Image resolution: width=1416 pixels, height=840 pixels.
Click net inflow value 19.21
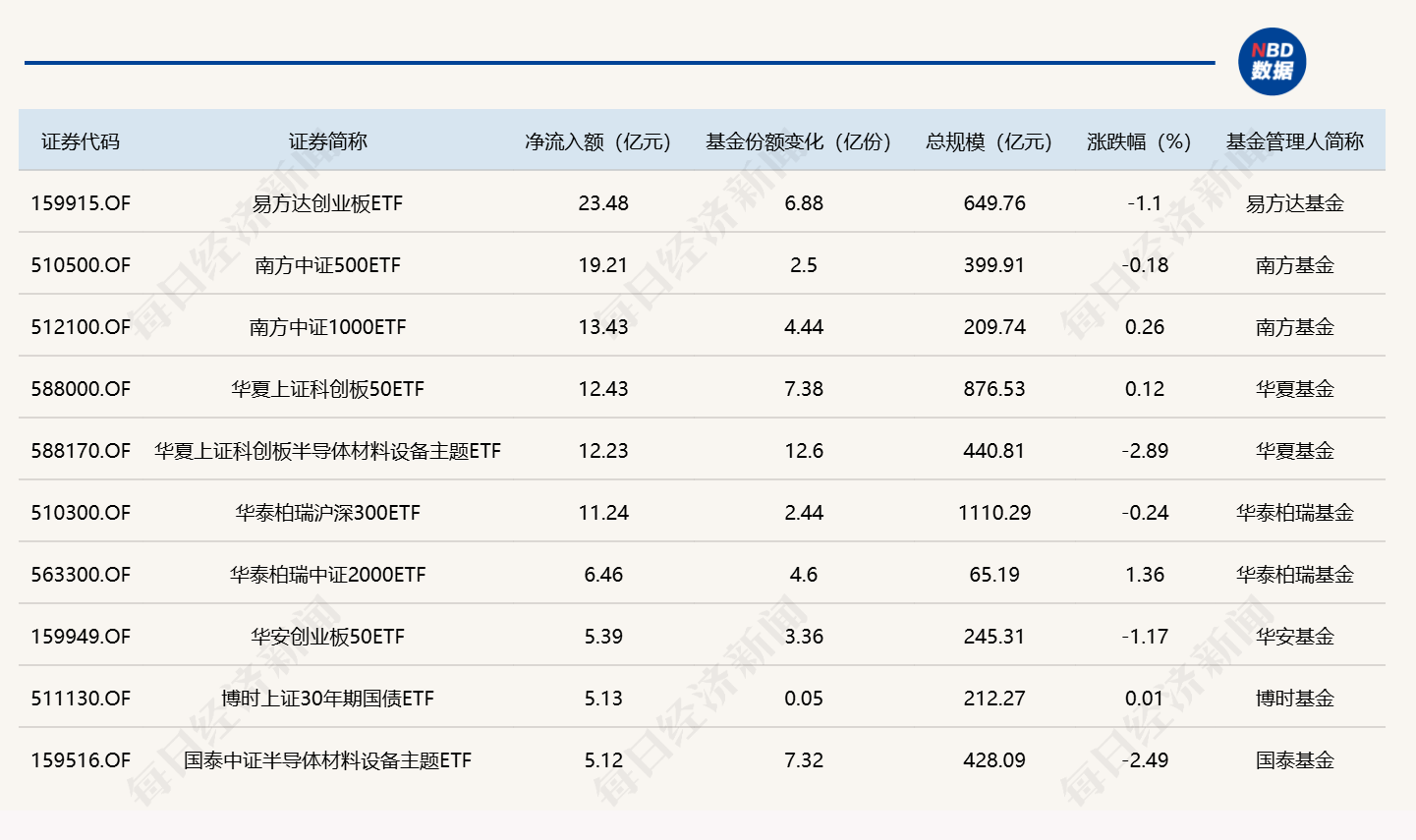pyautogui.click(x=603, y=265)
